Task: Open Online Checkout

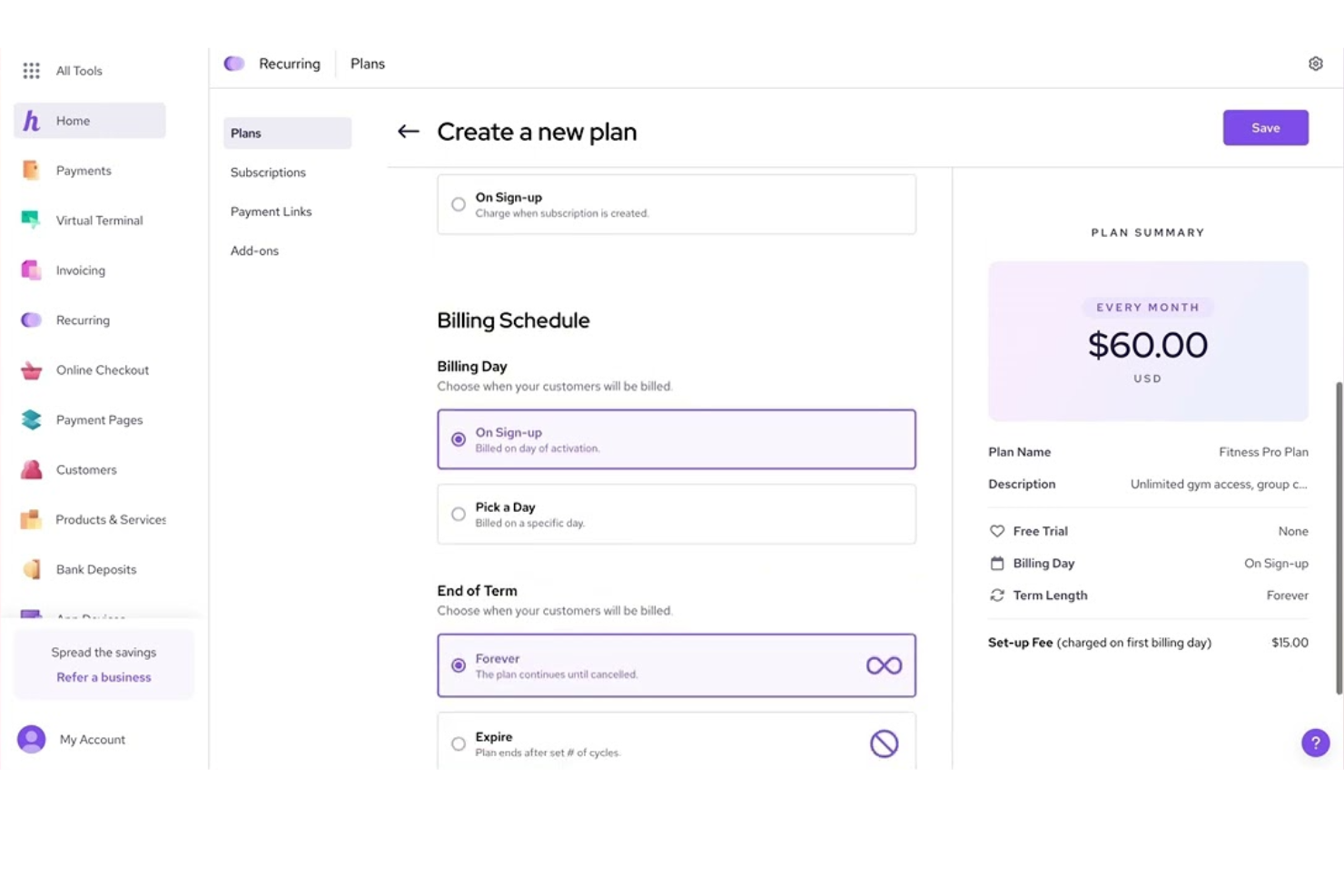Action: [103, 369]
